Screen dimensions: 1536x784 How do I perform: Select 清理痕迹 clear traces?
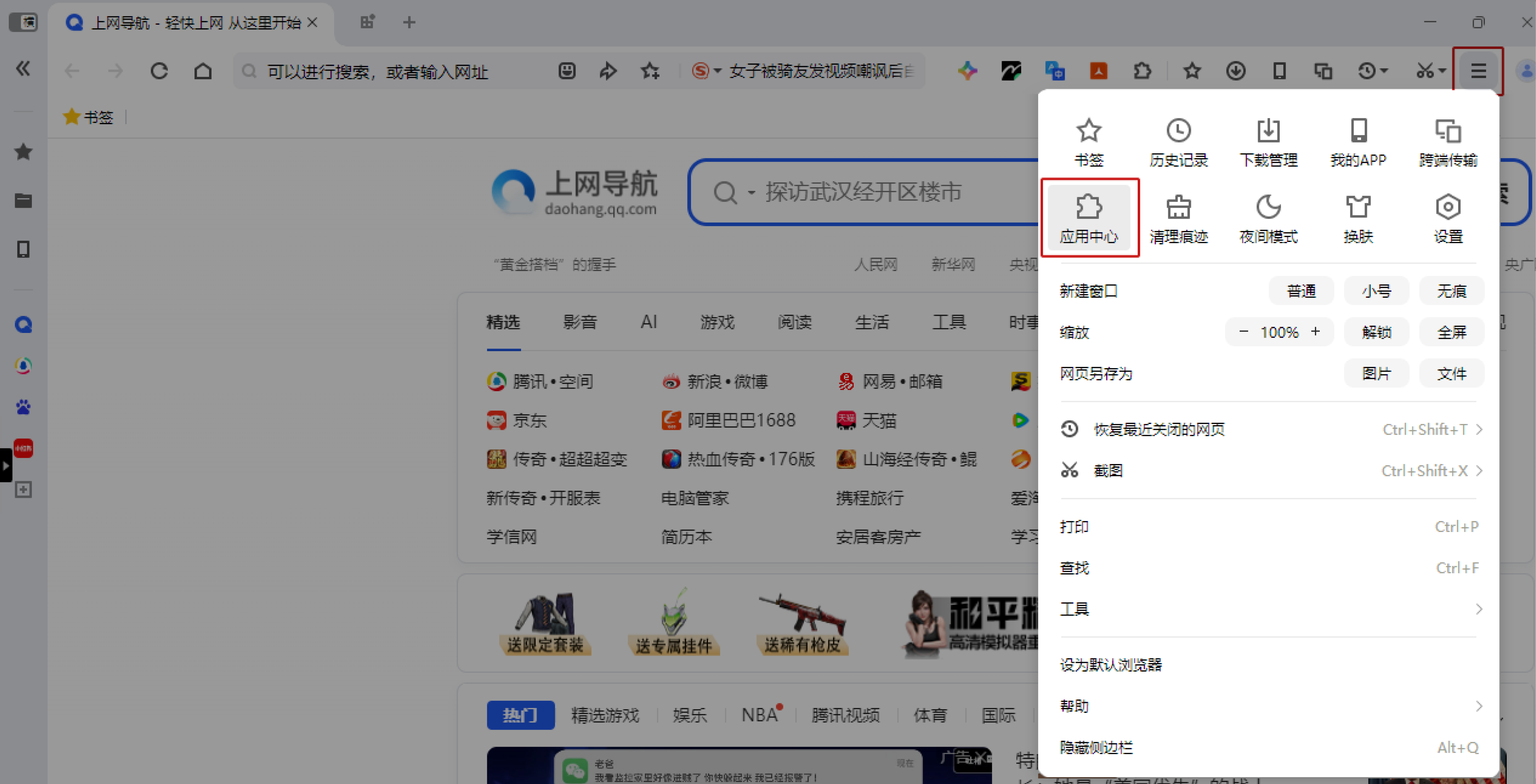point(1178,218)
